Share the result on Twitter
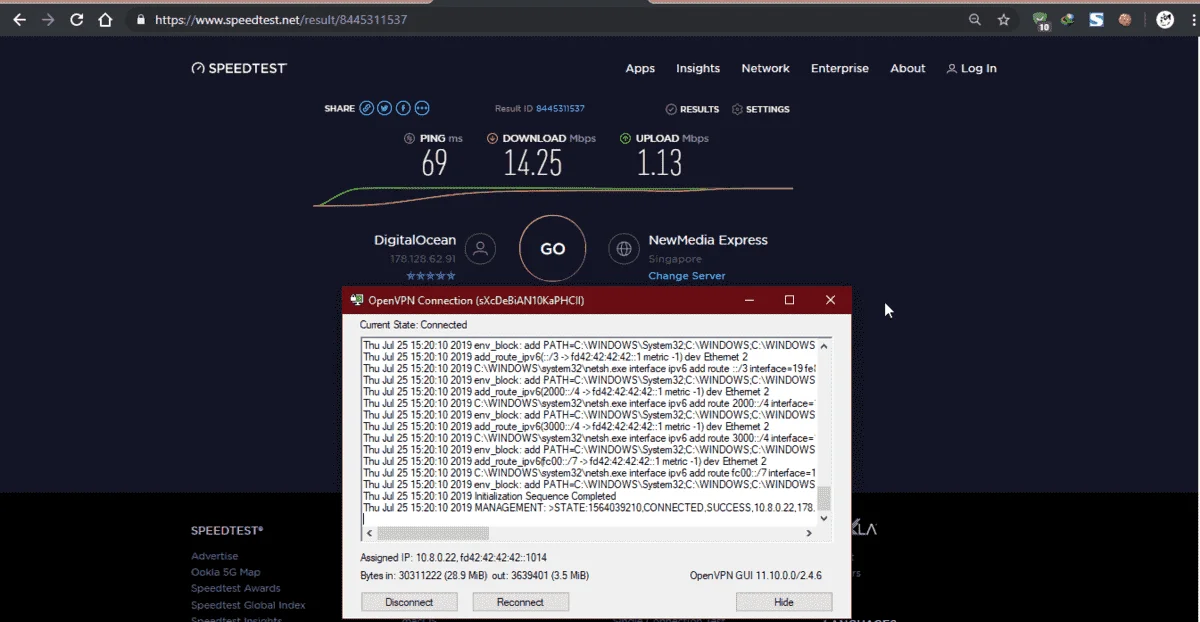Screen dimensions: 1200x622 [385, 108]
